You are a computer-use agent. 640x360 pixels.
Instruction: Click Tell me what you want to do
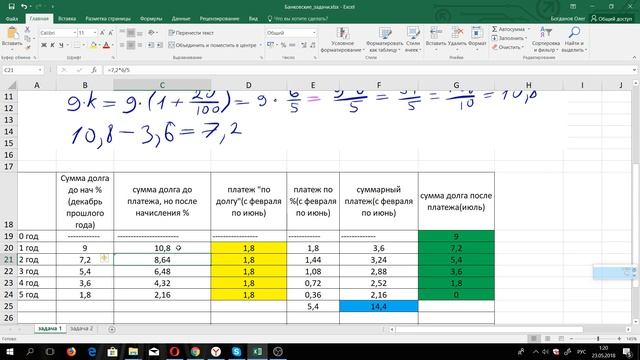tap(298, 19)
